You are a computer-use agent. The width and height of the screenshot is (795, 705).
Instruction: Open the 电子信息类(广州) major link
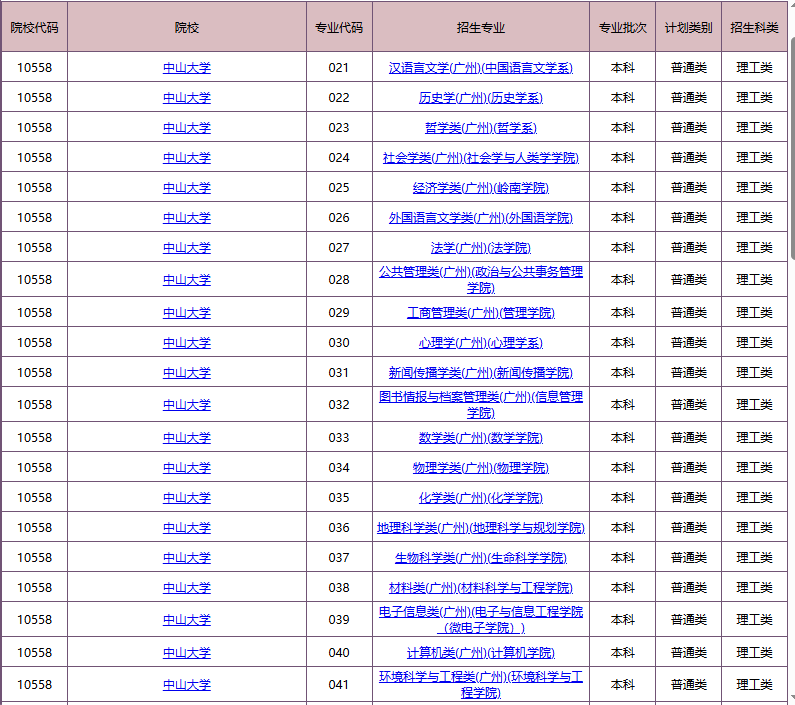click(x=481, y=620)
